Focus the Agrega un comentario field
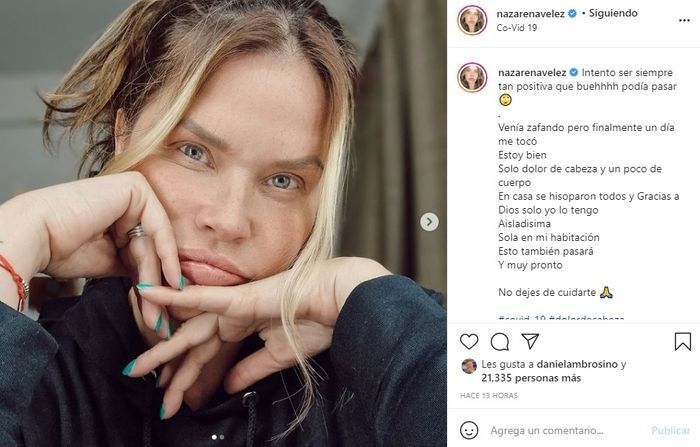Image resolution: width=700 pixels, height=447 pixels. 560,430
